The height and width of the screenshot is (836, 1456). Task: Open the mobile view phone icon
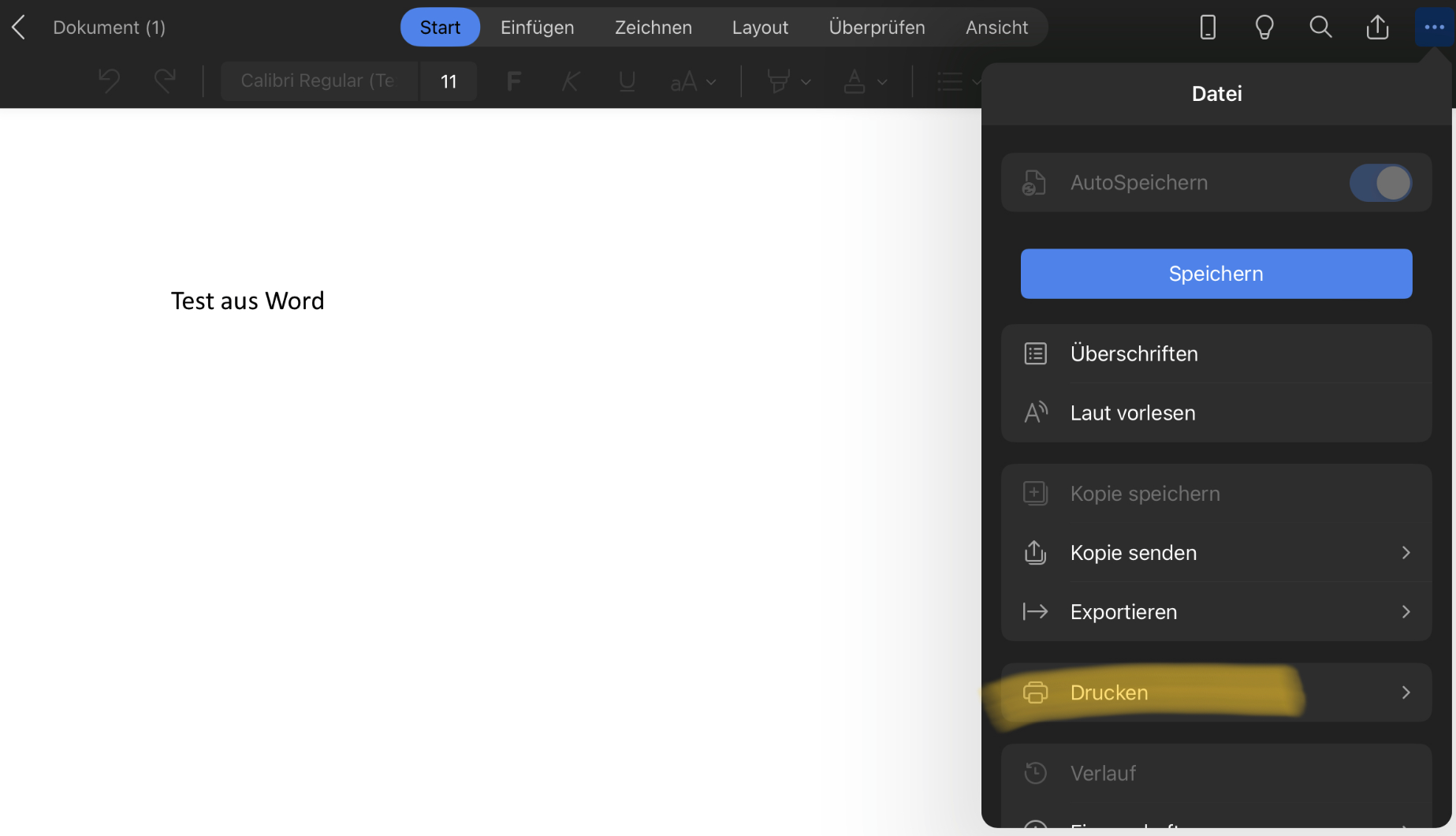[x=1207, y=28]
